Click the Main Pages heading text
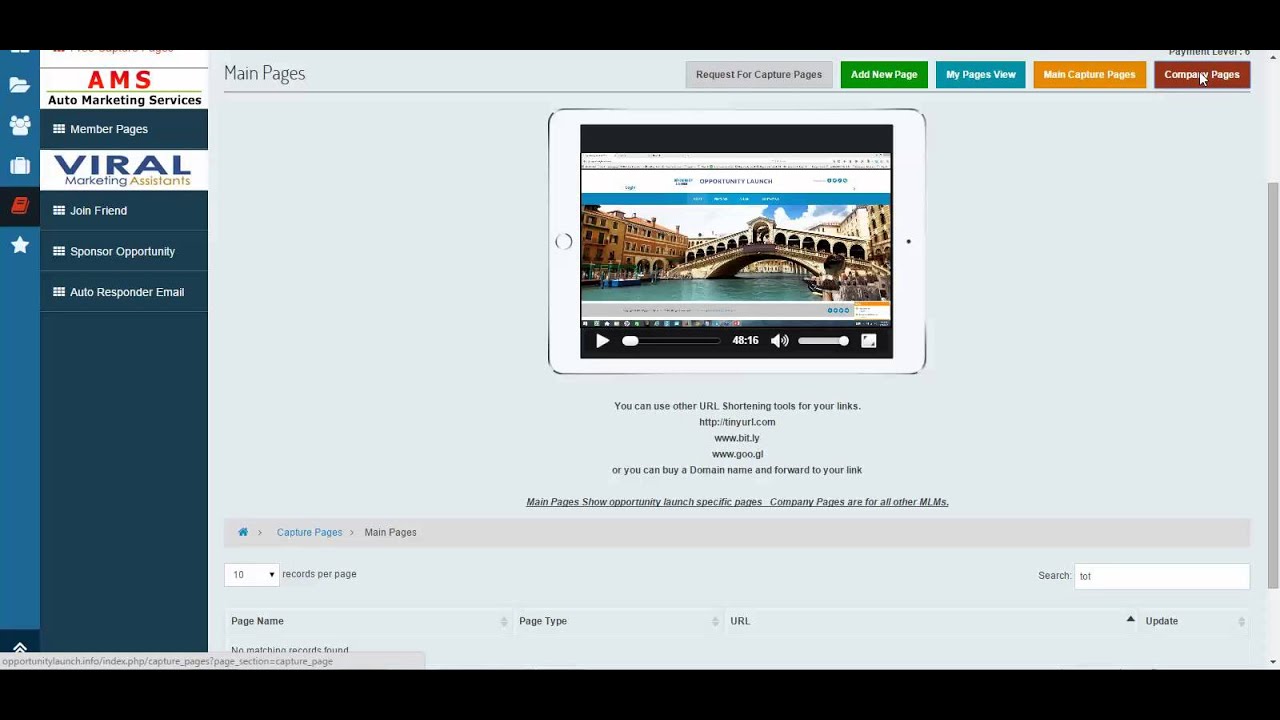 pos(264,73)
